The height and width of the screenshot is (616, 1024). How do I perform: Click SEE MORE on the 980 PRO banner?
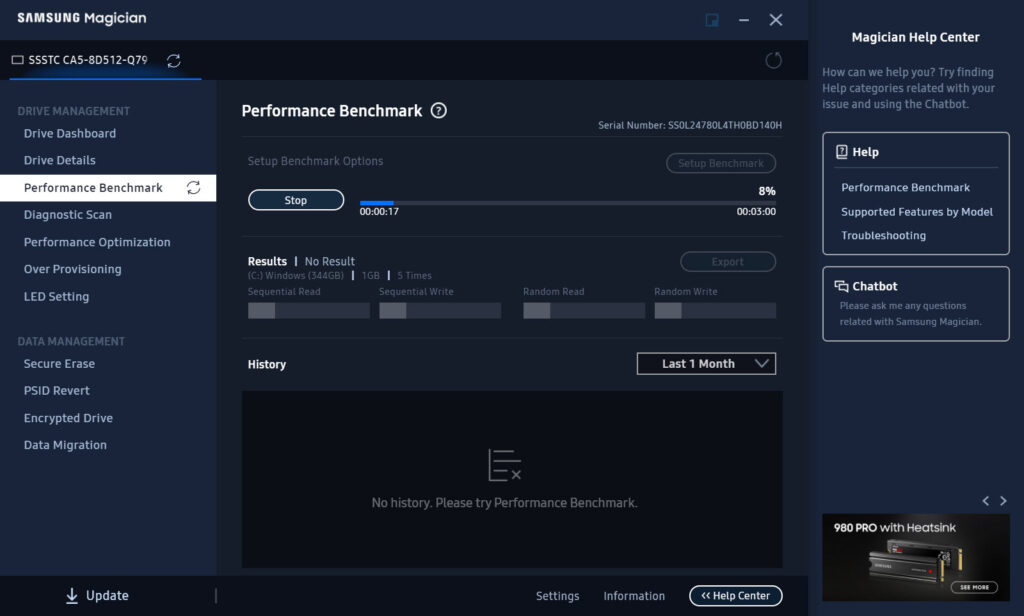[974, 587]
